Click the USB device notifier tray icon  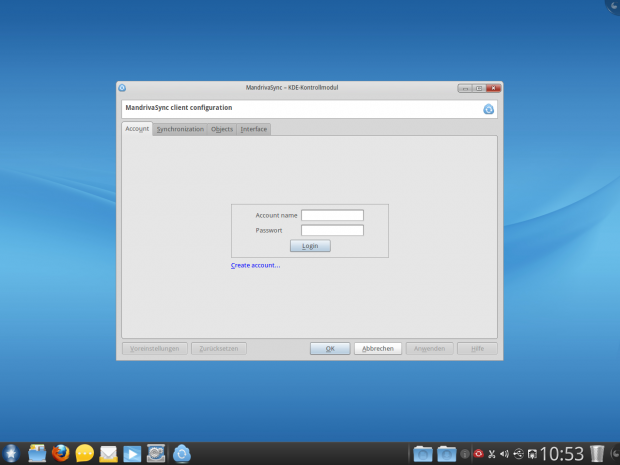tap(518, 454)
